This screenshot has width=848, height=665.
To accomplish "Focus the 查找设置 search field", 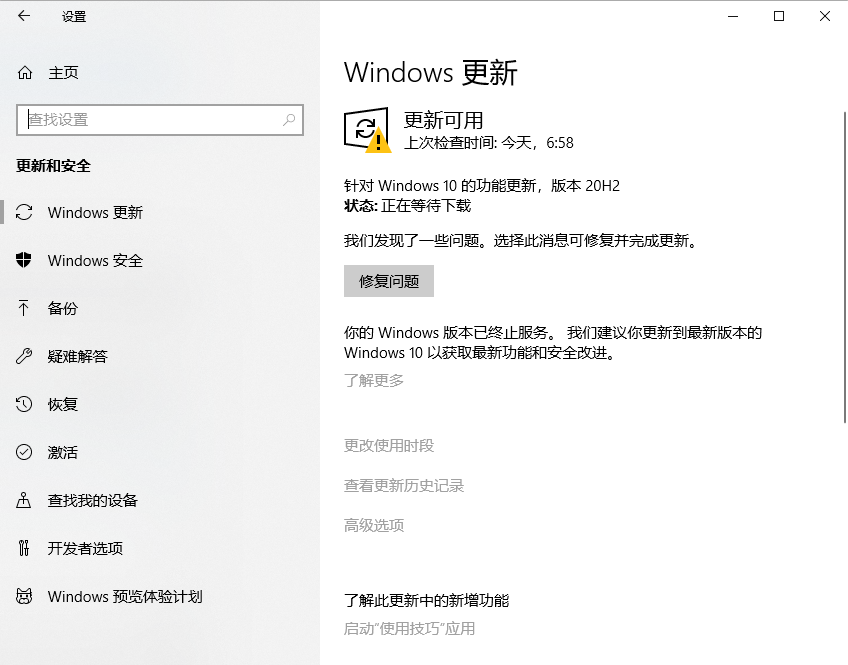I will click(160, 119).
